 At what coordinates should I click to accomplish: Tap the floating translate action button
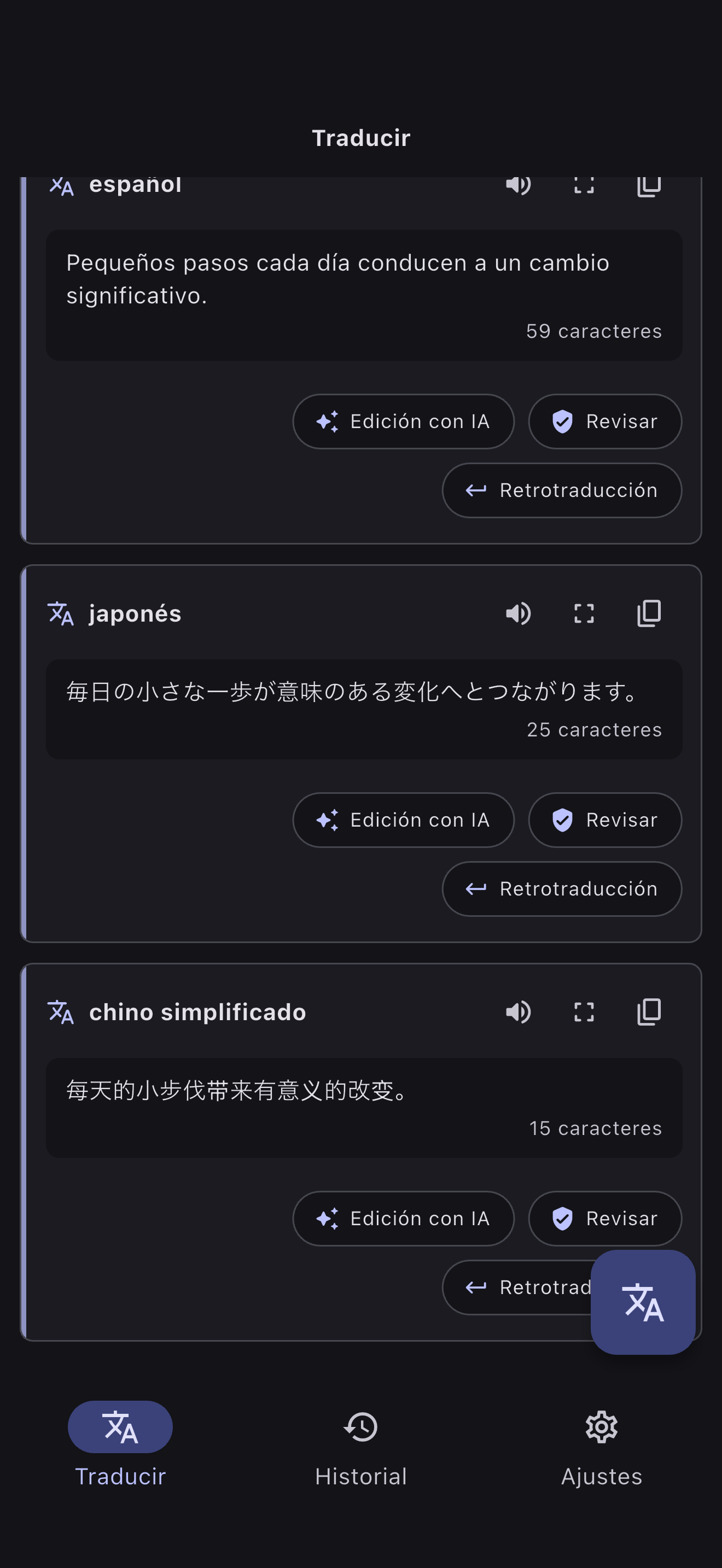643,1302
